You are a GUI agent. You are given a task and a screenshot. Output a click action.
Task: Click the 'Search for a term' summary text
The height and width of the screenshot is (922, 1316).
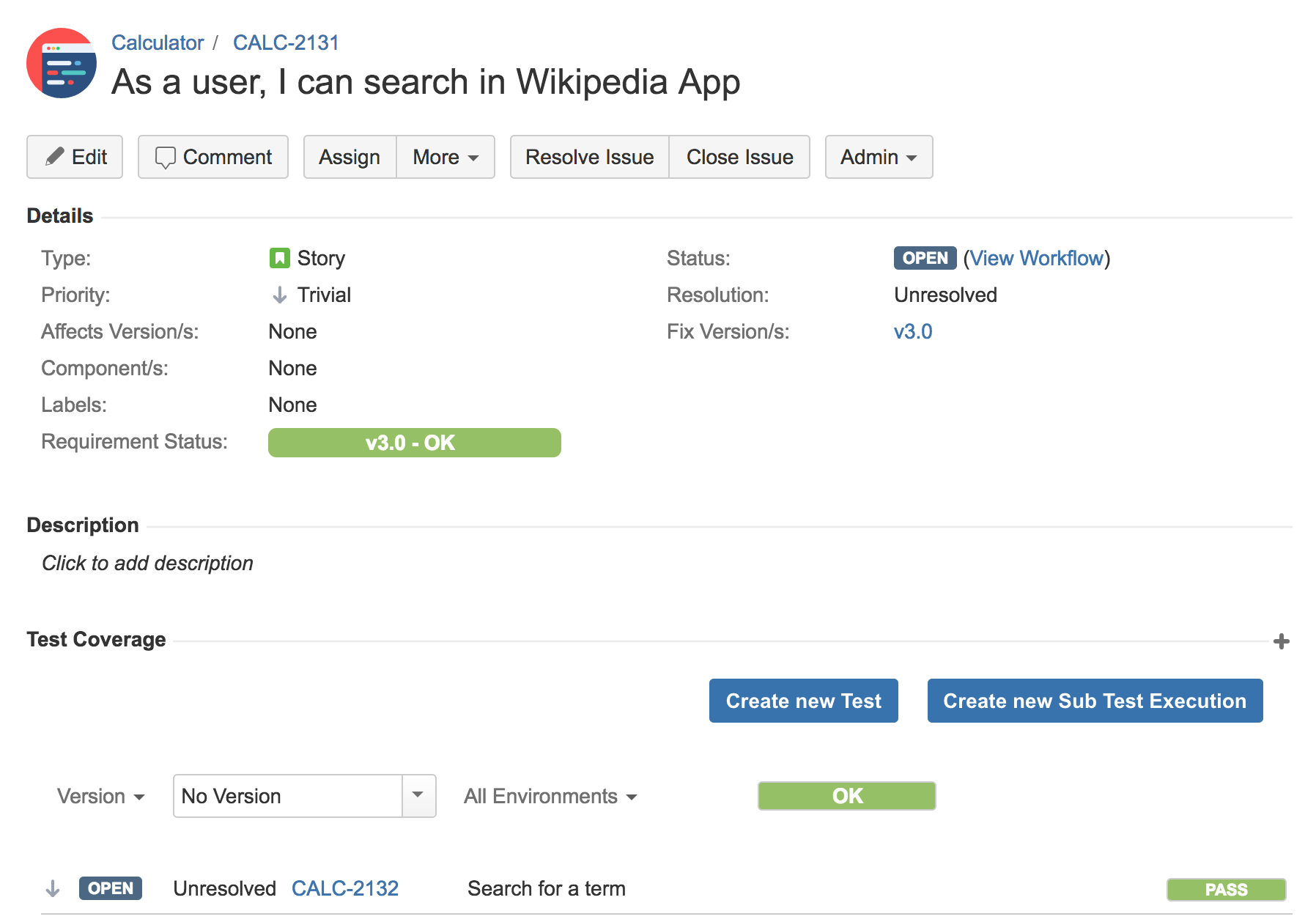547,888
